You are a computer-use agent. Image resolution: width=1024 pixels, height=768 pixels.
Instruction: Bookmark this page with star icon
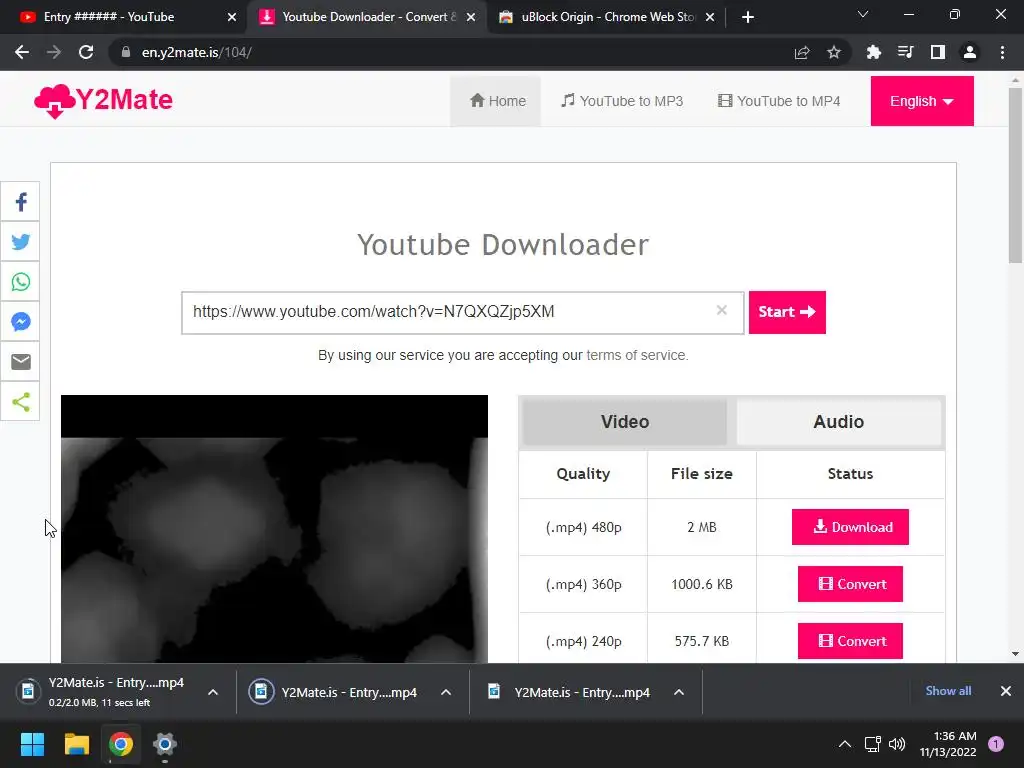pos(834,52)
